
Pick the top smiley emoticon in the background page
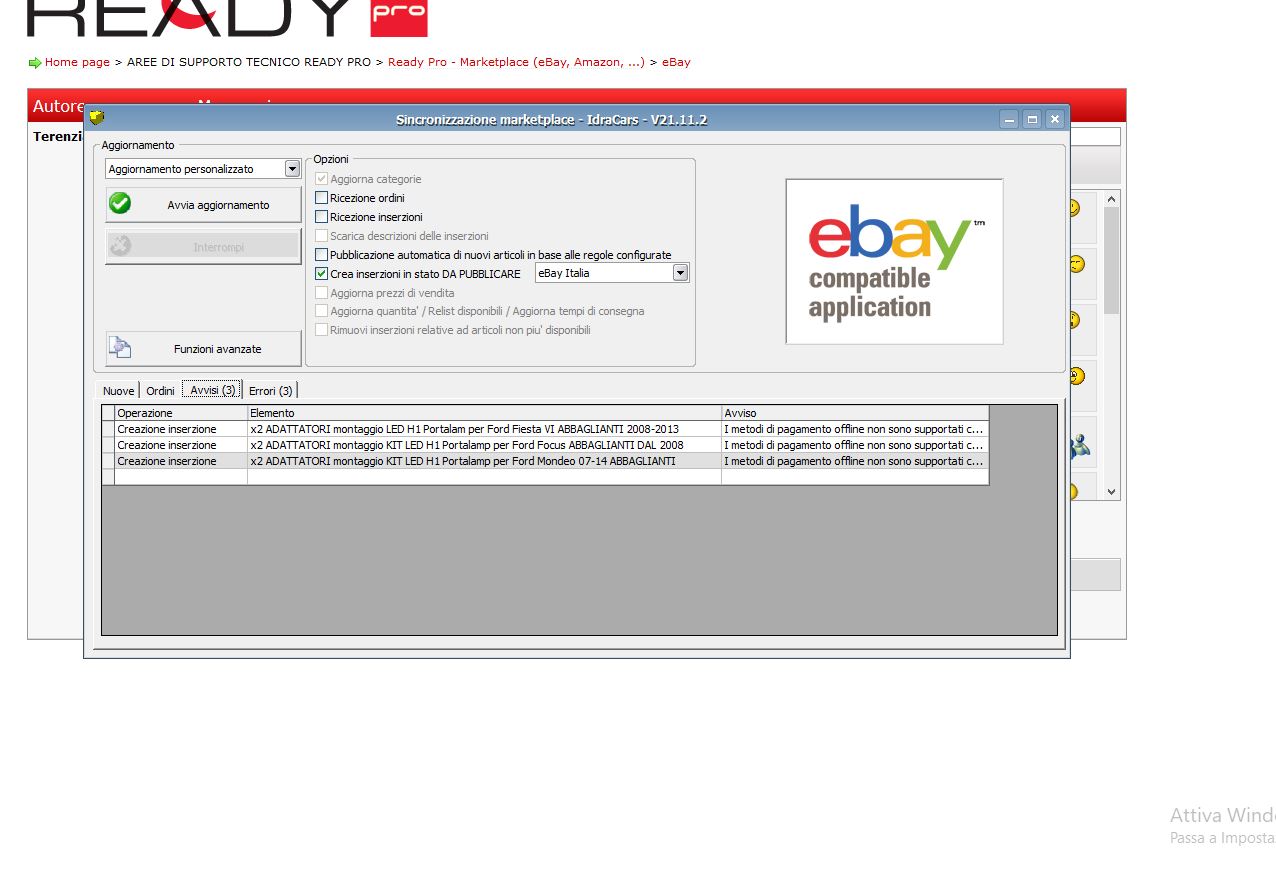tap(1073, 208)
